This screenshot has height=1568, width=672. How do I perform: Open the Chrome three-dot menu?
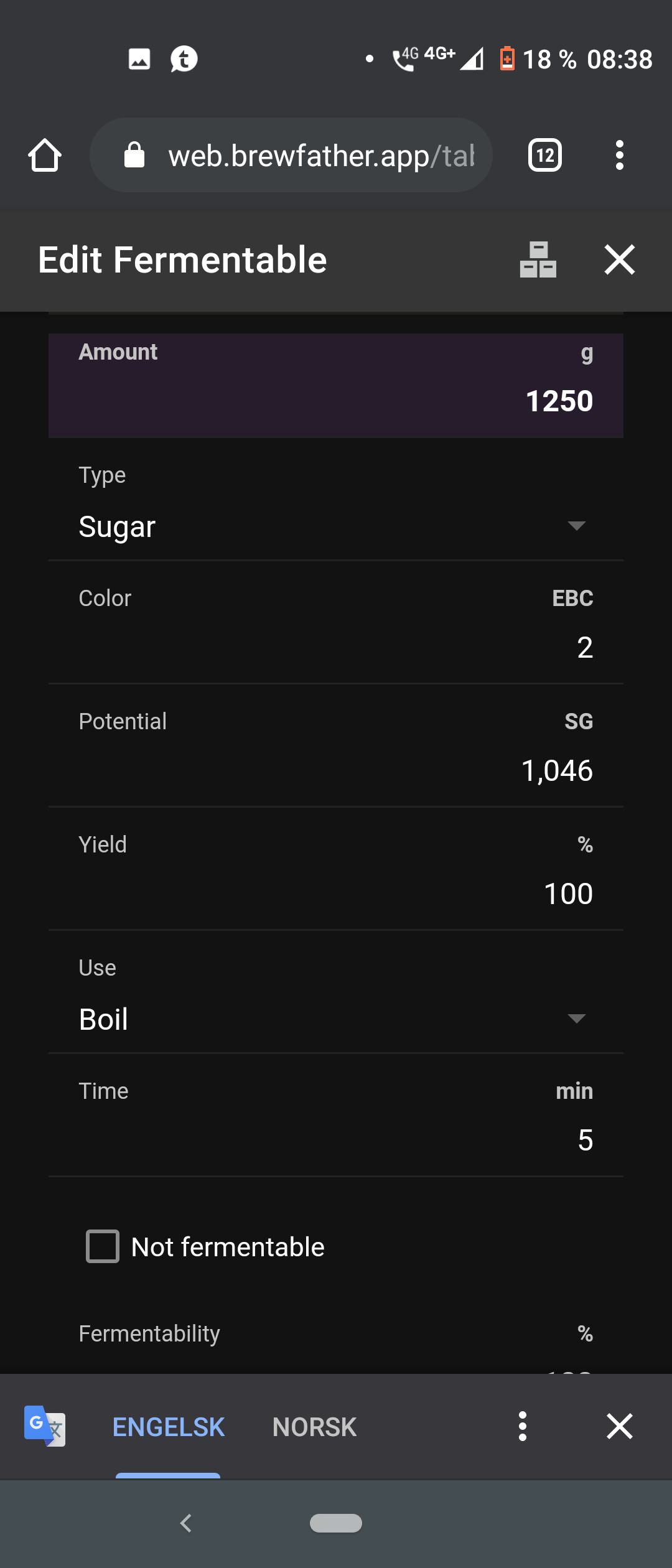(619, 155)
